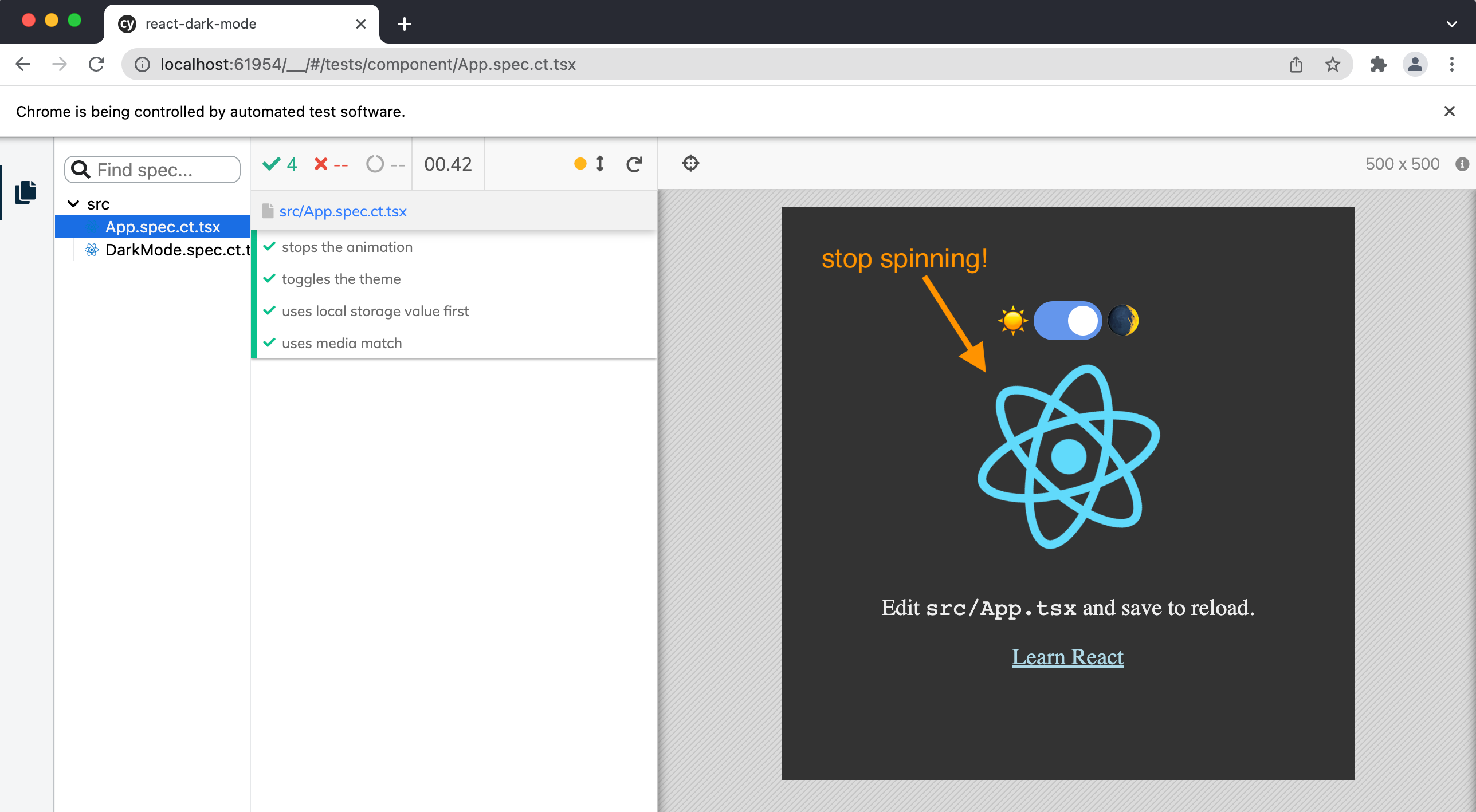Collapse the src folder in spec tree
This screenshot has height=812, width=1476.
(x=73, y=204)
